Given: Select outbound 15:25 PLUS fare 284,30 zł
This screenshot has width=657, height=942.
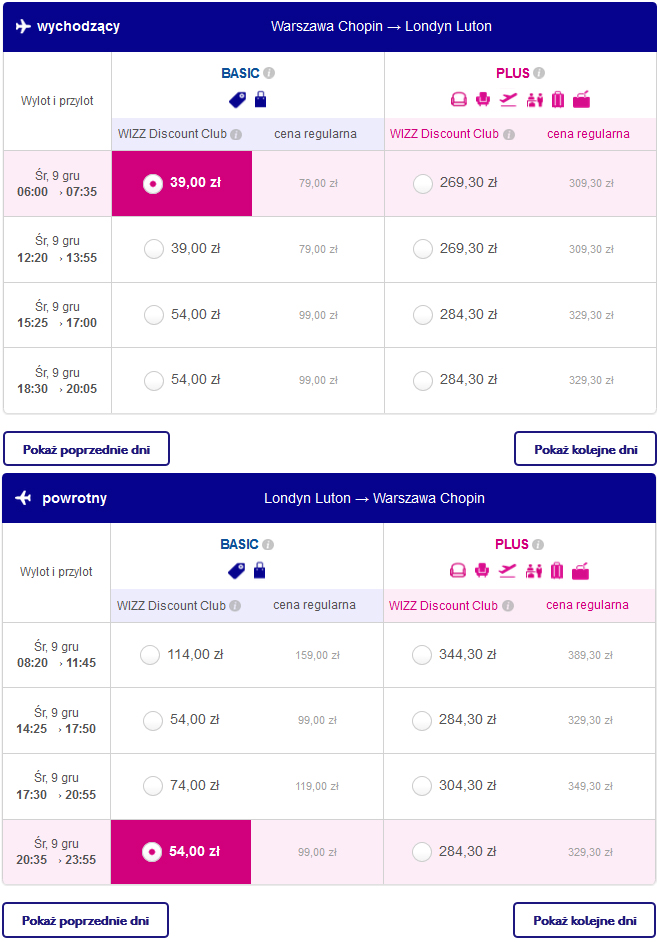Looking at the screenshot, I should (423, 315).
